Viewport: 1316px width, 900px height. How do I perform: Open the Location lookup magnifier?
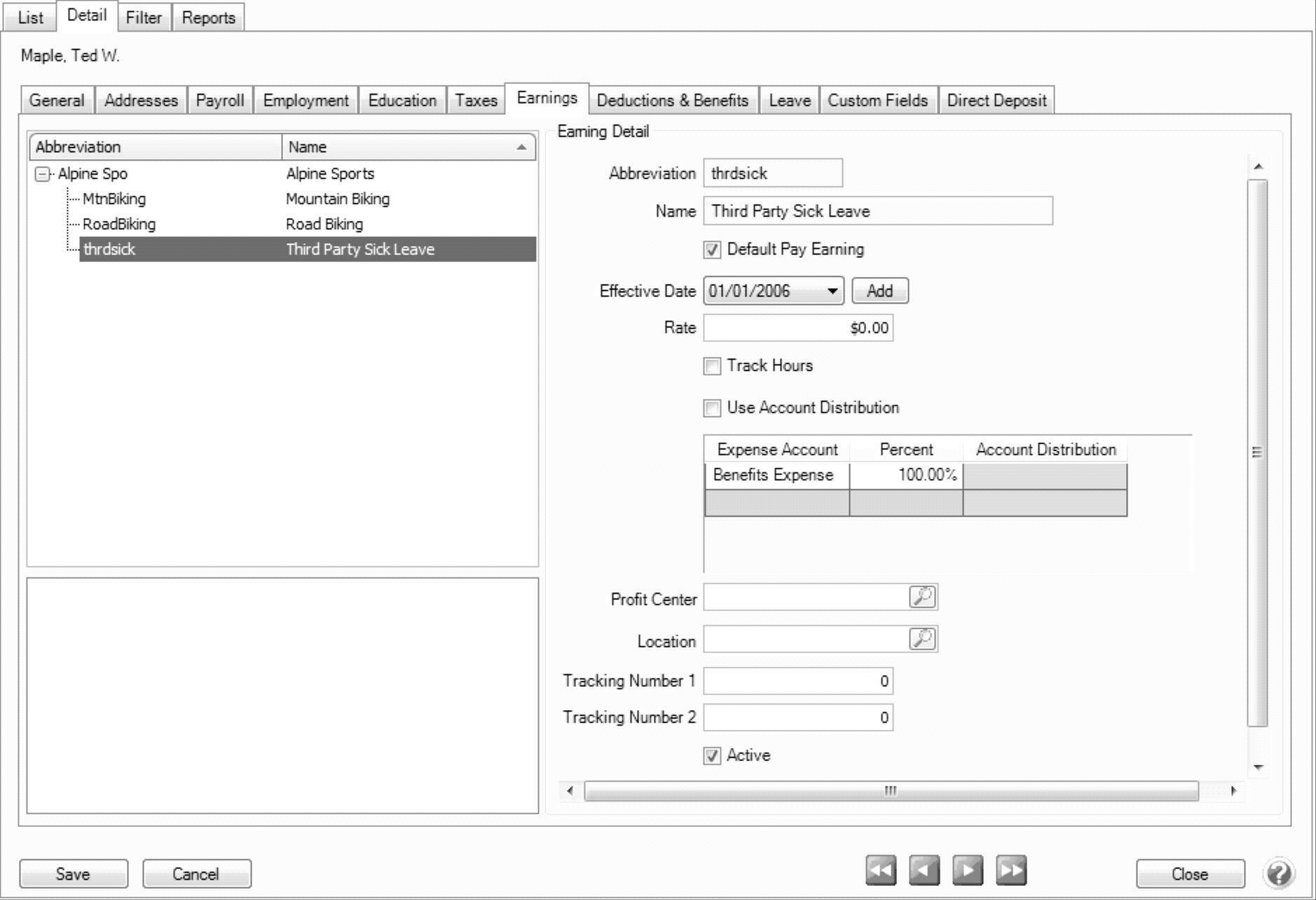tap(922, 639)
